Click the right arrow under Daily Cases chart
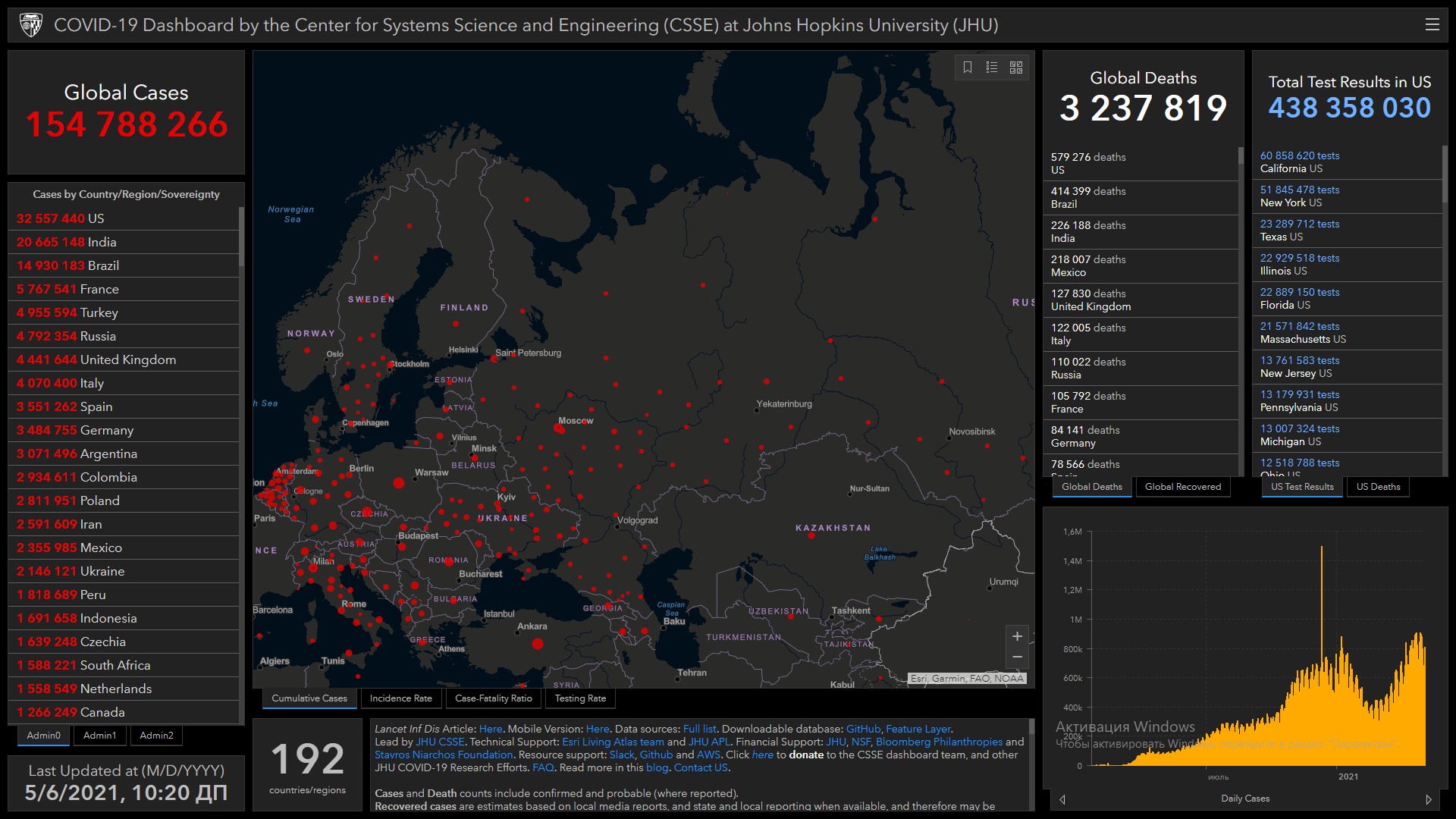 (x=1429, y=799)
